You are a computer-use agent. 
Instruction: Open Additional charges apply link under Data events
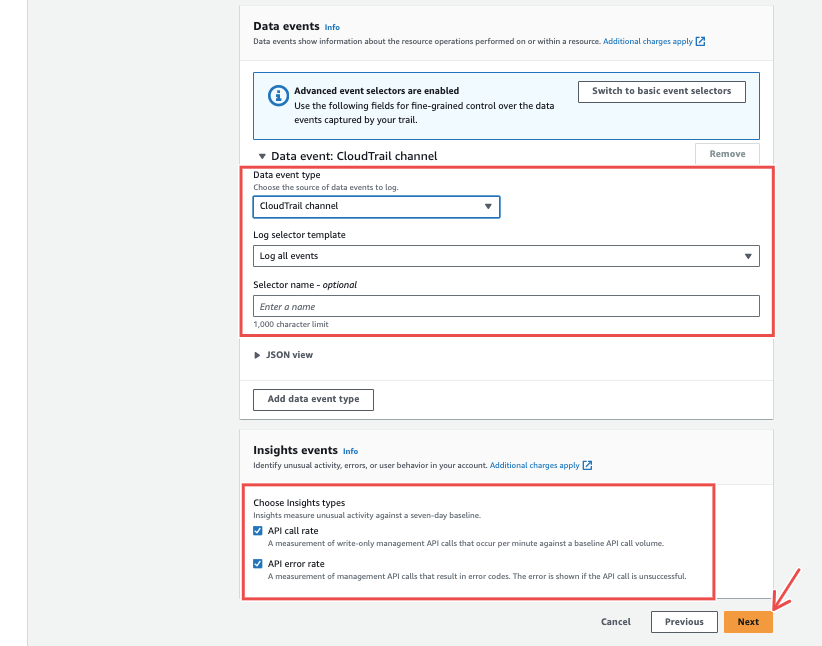click(x=647, y=42)
